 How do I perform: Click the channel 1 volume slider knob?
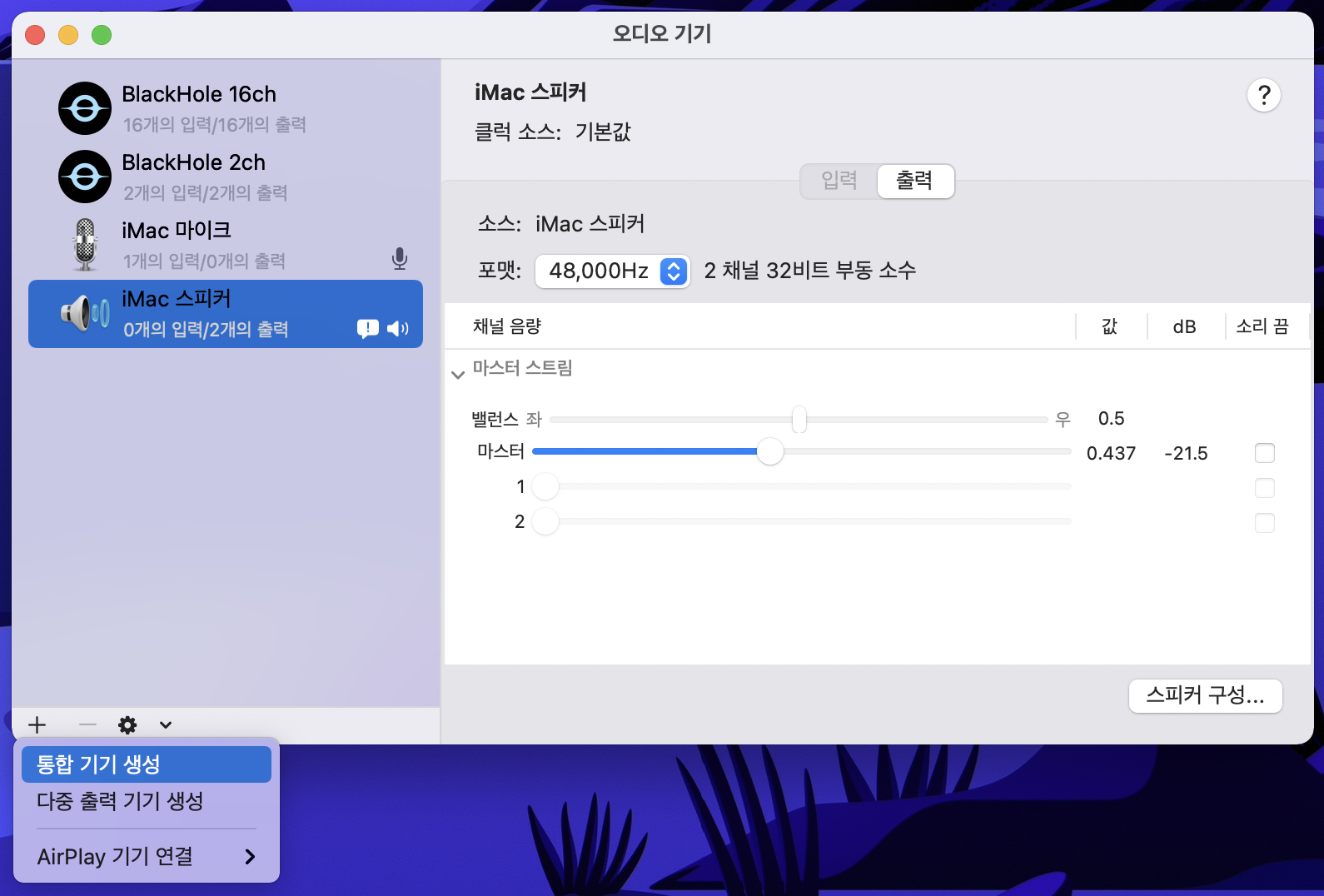[x=545, y=486]
